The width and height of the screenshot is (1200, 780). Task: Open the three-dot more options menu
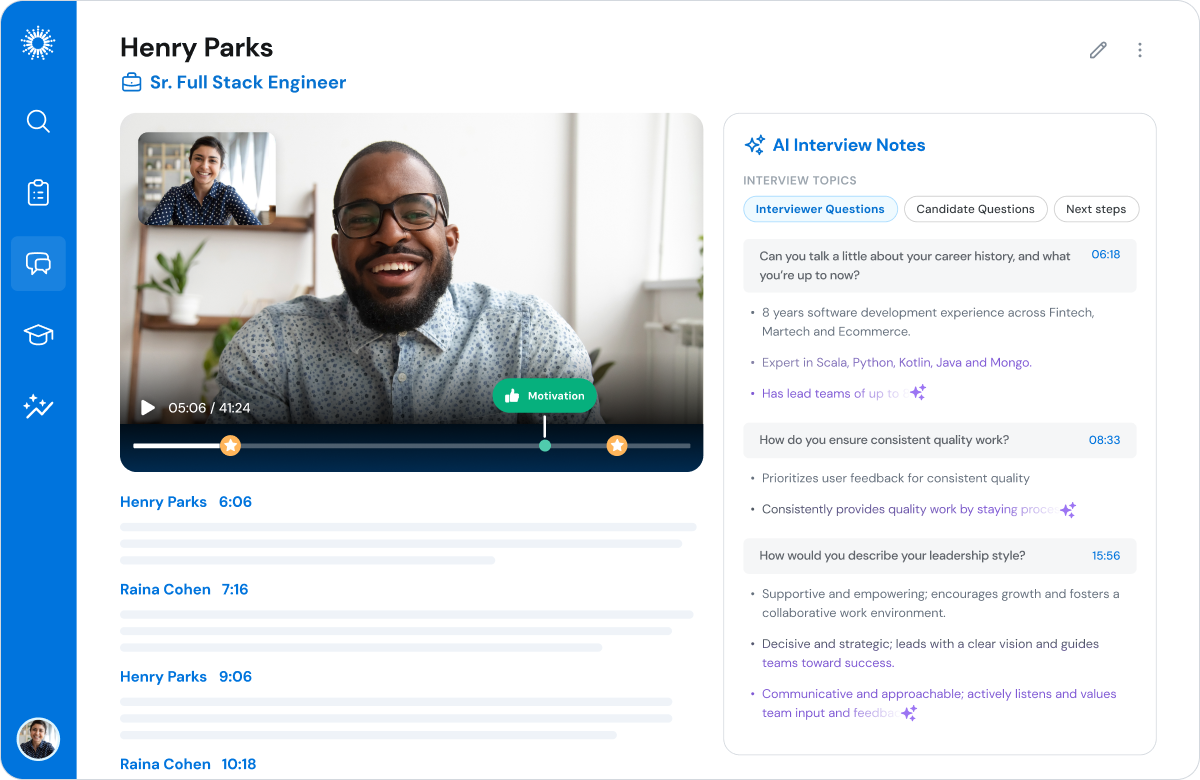(1140, 50)
